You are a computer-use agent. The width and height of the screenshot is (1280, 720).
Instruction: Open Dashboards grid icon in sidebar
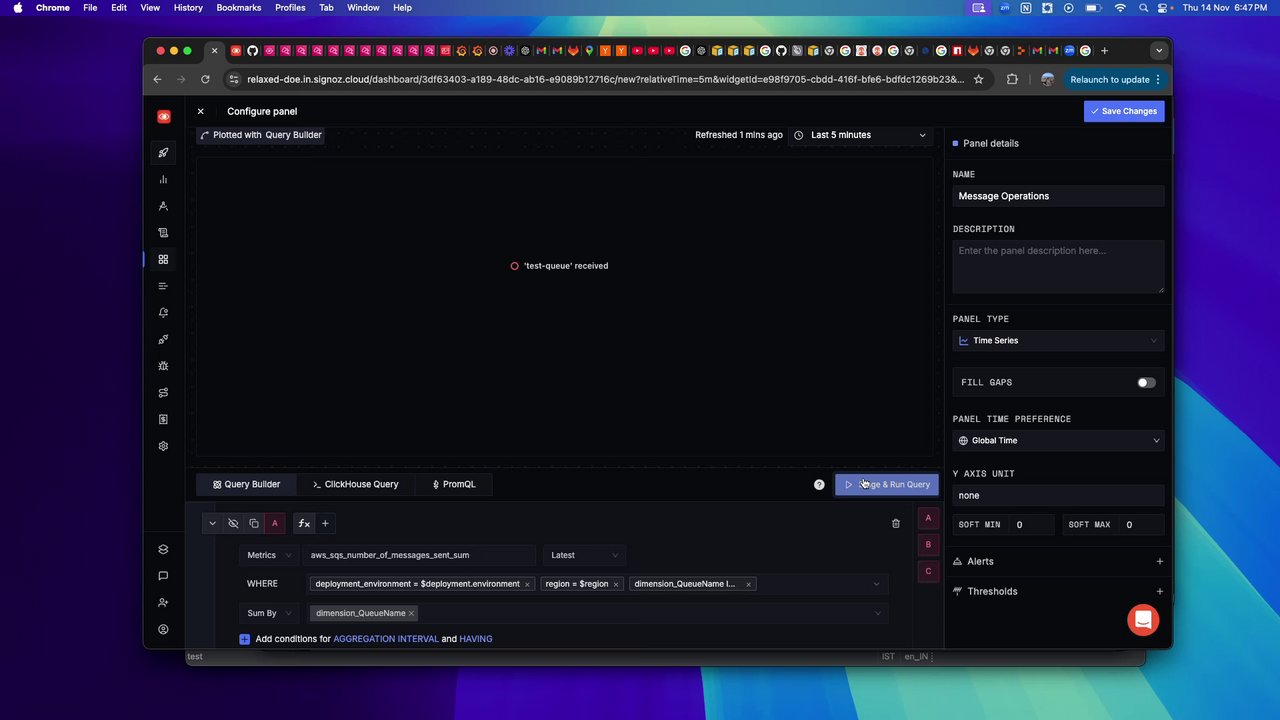point(163,259)
